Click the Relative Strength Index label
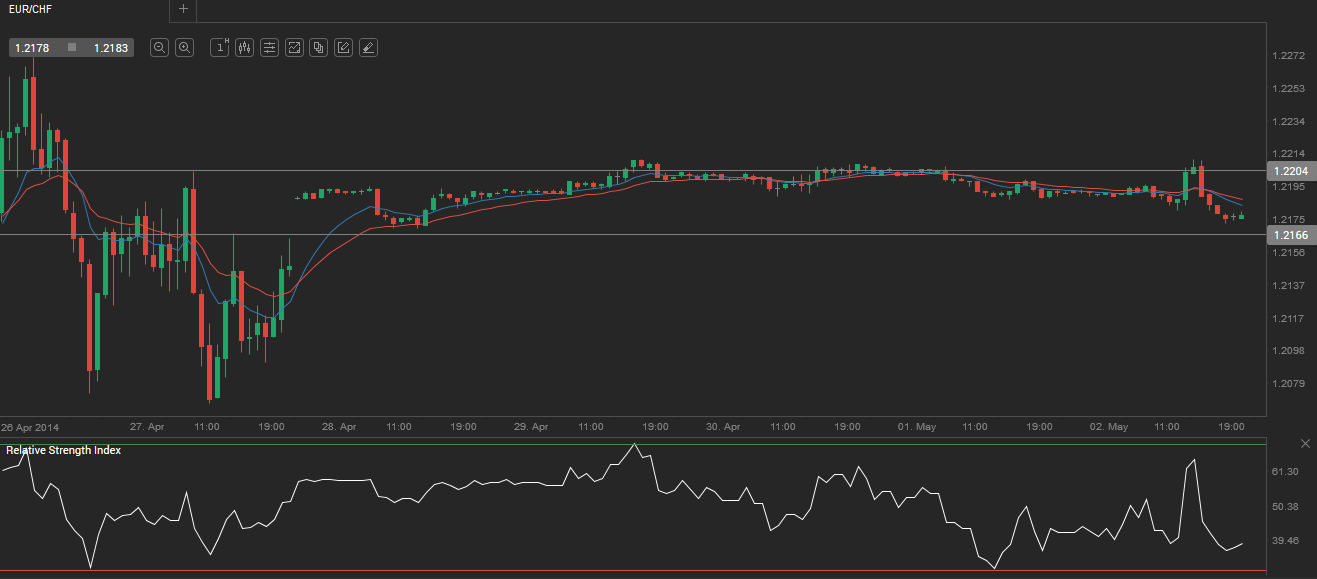Image resolution: width=1317 pixels, height=579 pixels. click(x=64, y=450)
